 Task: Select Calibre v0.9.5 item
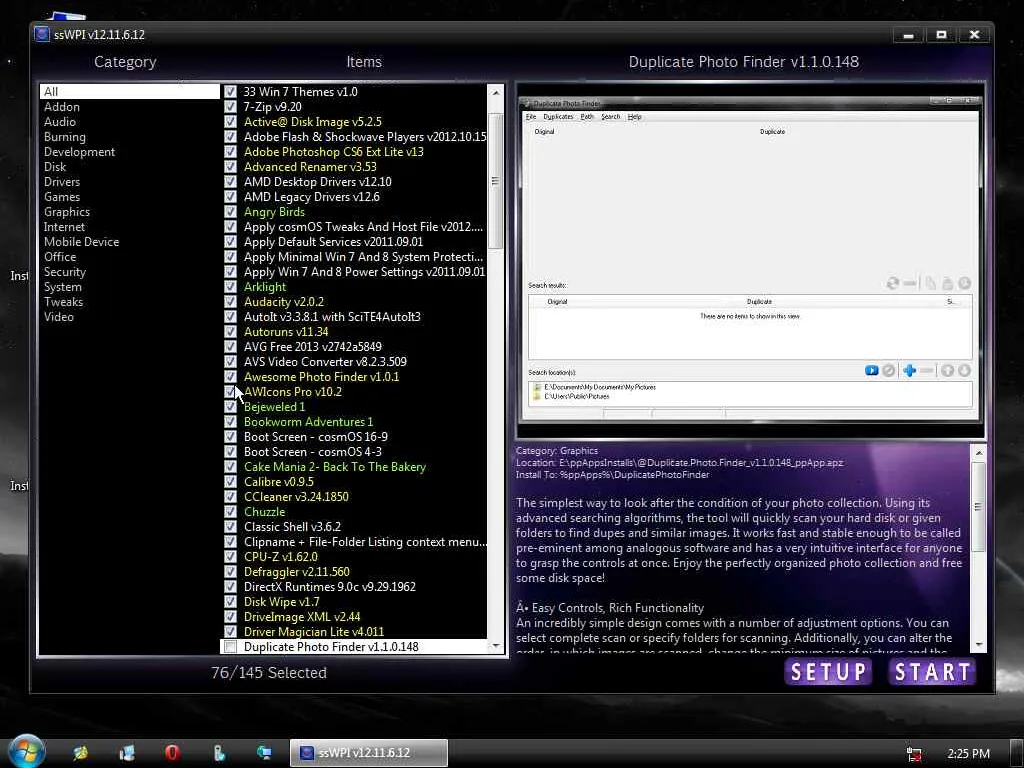coord(278,482)
